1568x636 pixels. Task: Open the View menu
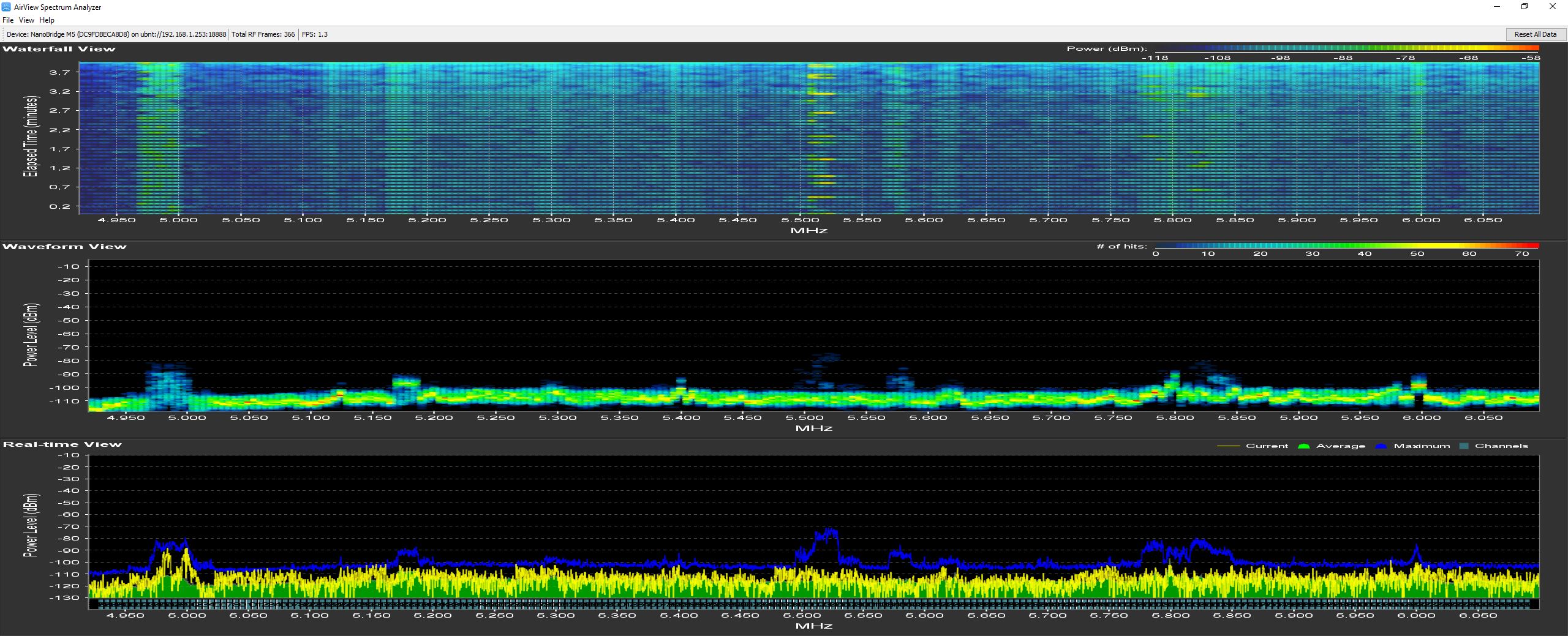(26, 20)
